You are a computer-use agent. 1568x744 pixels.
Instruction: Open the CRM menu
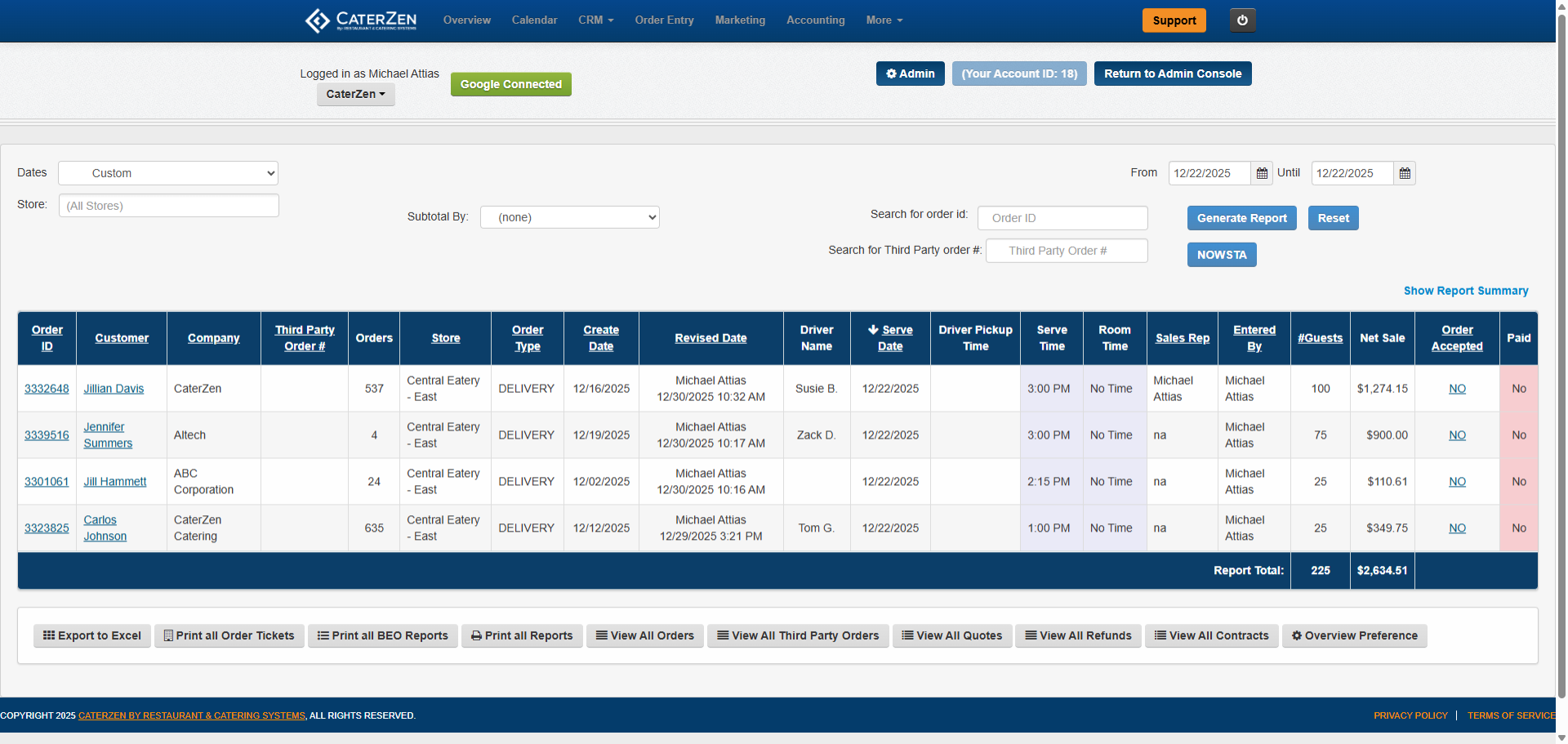click(x=595, y=20)
